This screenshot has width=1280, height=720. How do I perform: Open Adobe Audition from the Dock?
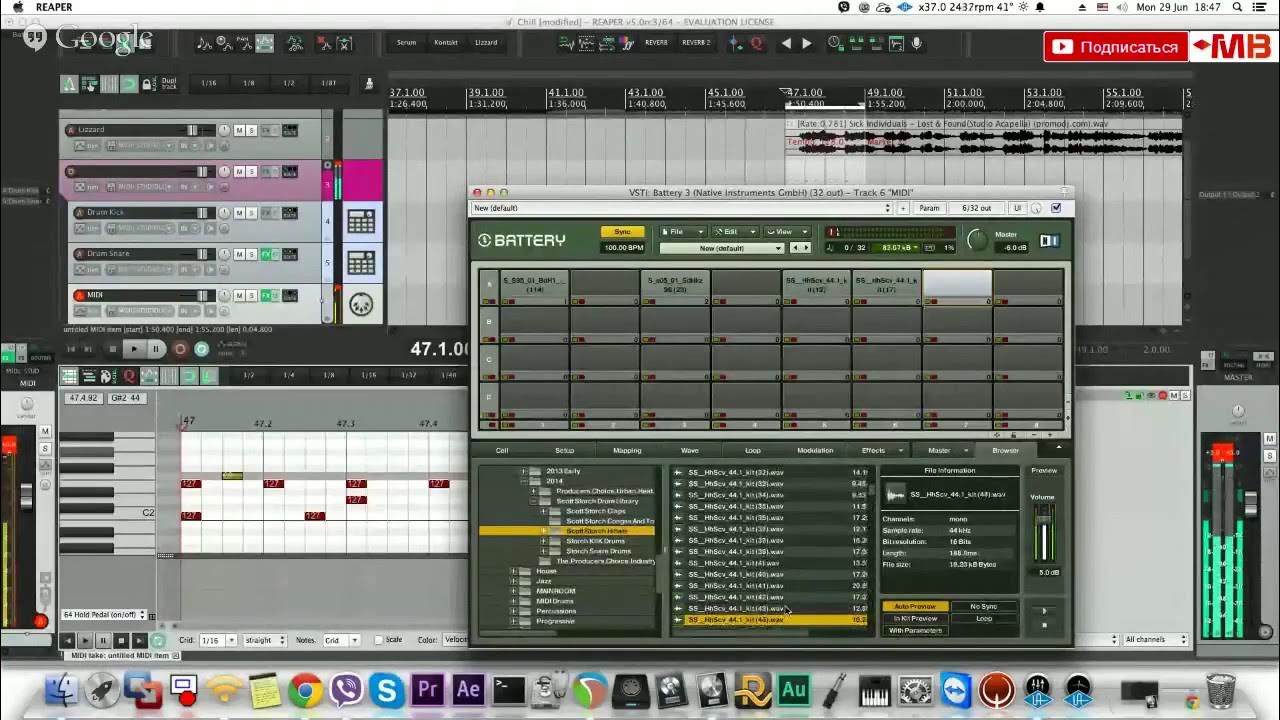tap(794, 690)
